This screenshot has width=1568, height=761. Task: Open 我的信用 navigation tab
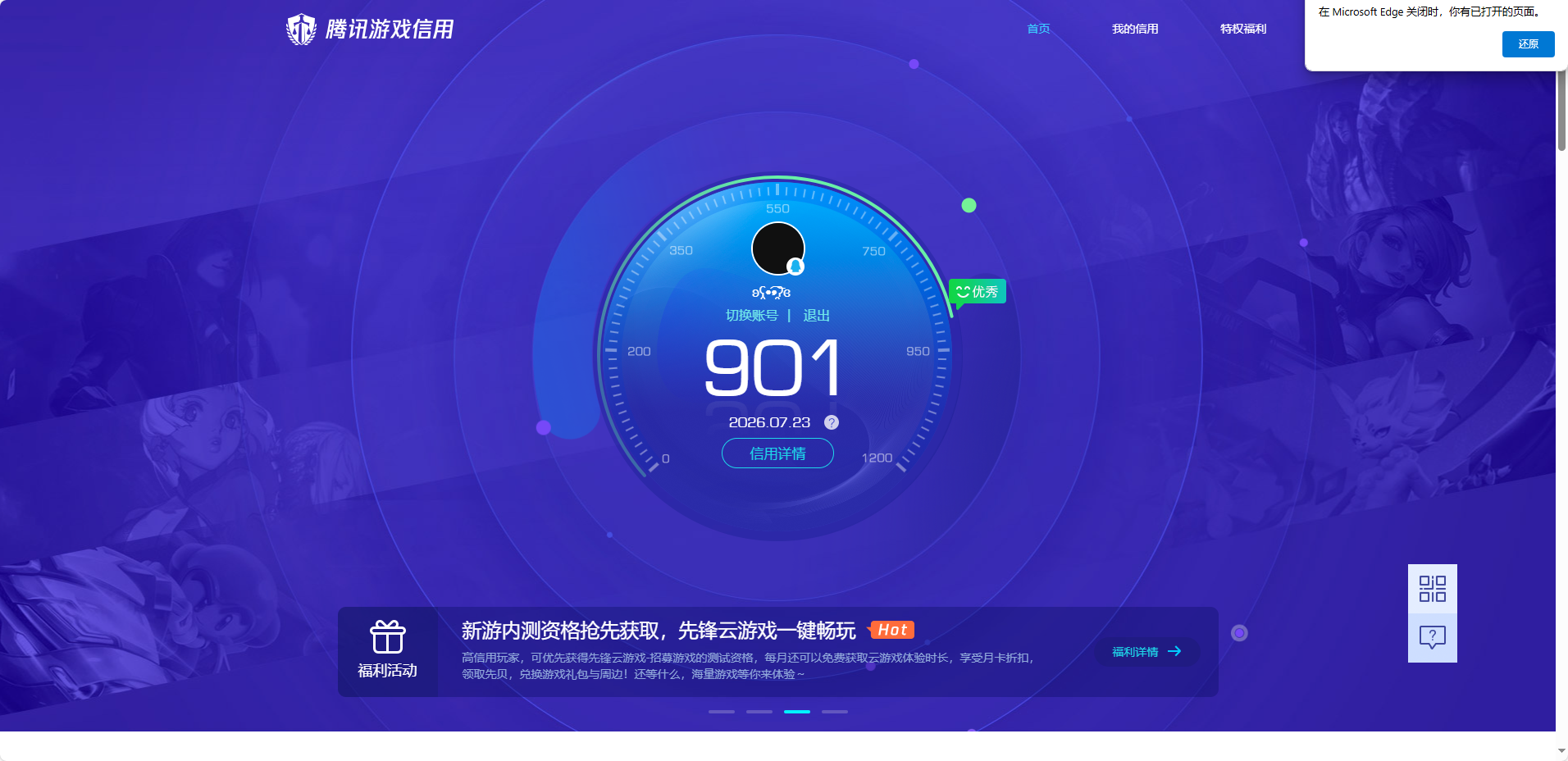click(x=1135, y=29)
